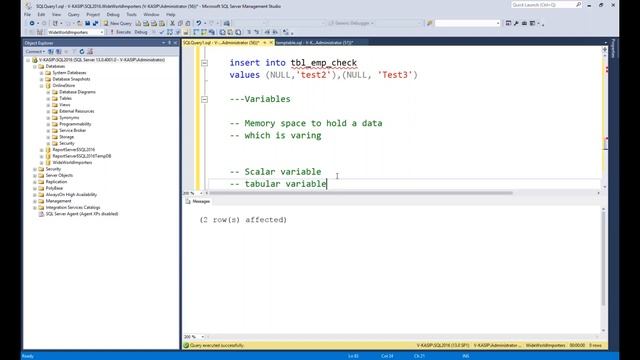Click the wrench Properties icon in top toolbar
This screenshot has width=640, height=360.
pos(516,23)
